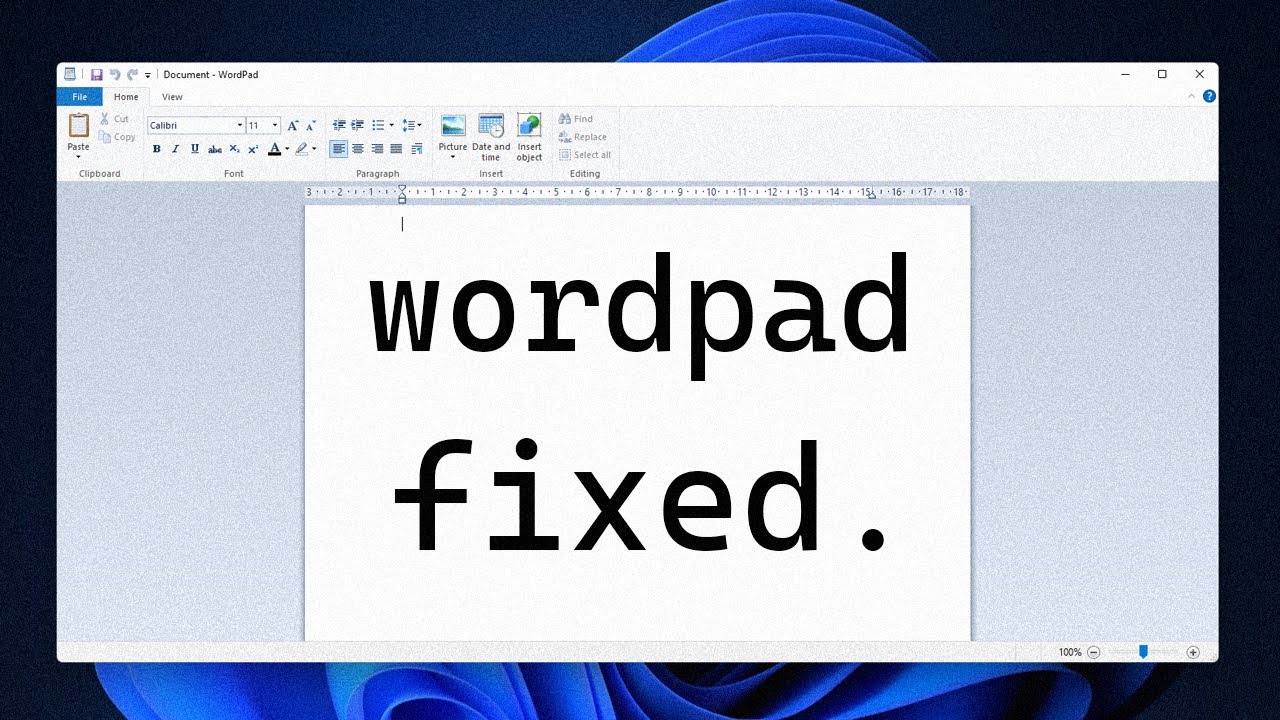The image size is (1280, 720).
Task: Toggle Subscript formatting
Action: point(234,149)
